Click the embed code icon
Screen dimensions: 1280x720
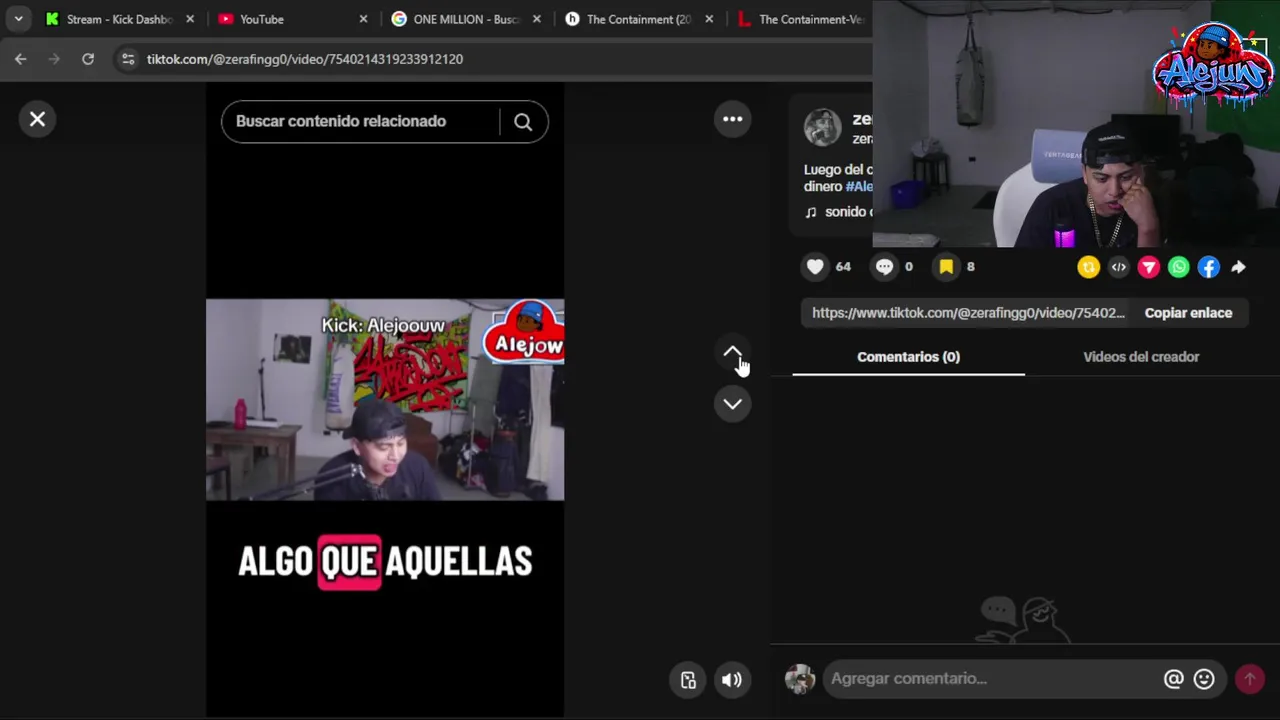(x=1119, y=267)
